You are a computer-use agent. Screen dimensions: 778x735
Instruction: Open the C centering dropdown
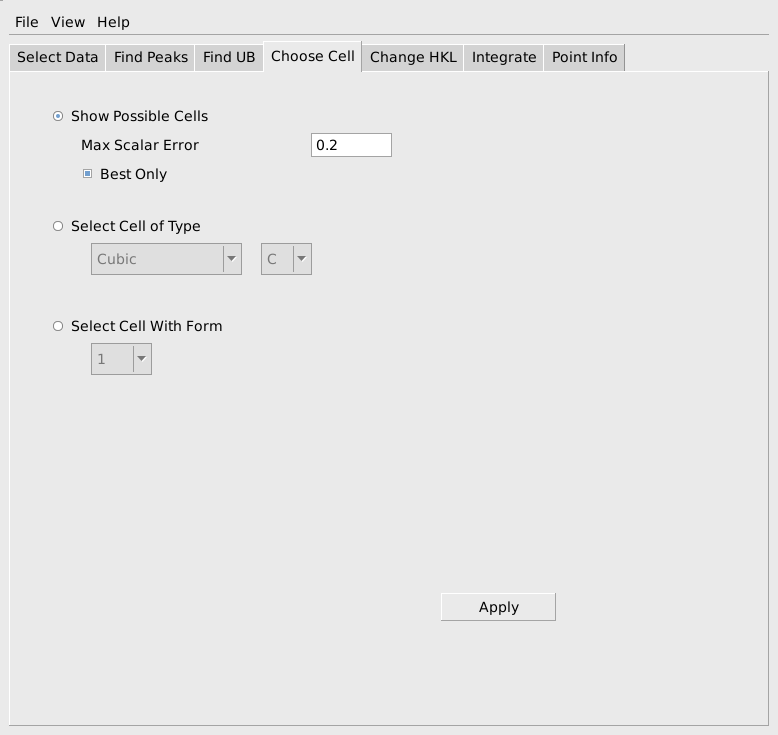286,259
